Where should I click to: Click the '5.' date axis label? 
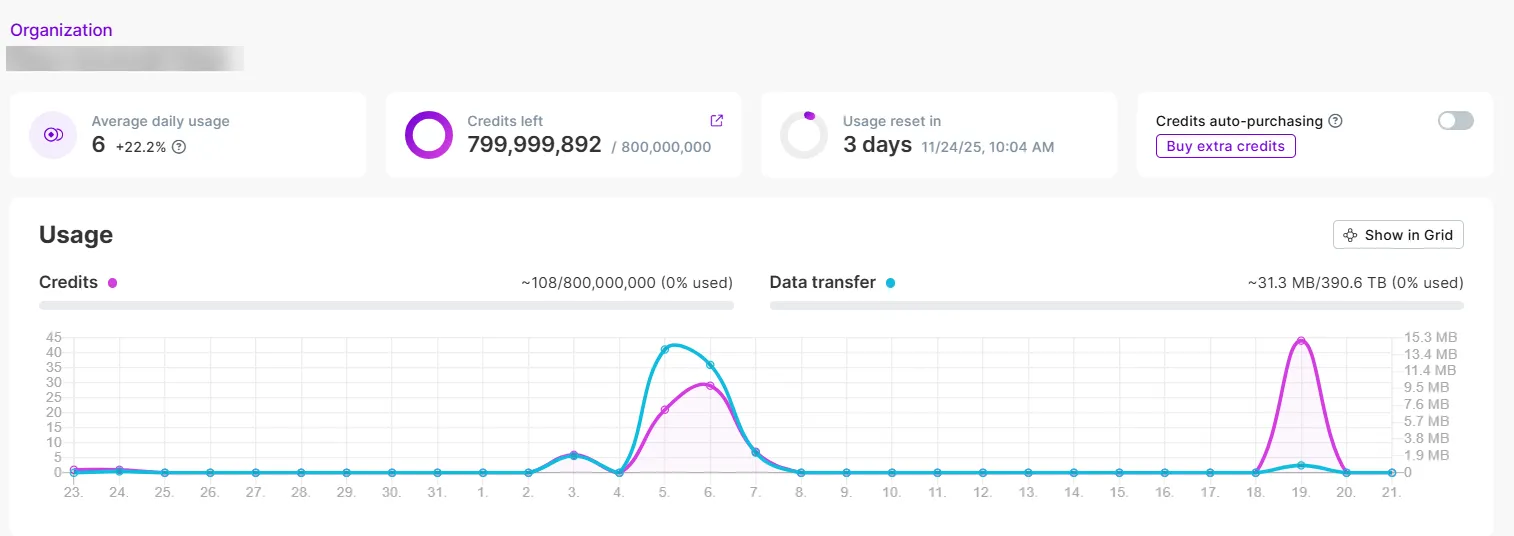(x=665, y=493)
